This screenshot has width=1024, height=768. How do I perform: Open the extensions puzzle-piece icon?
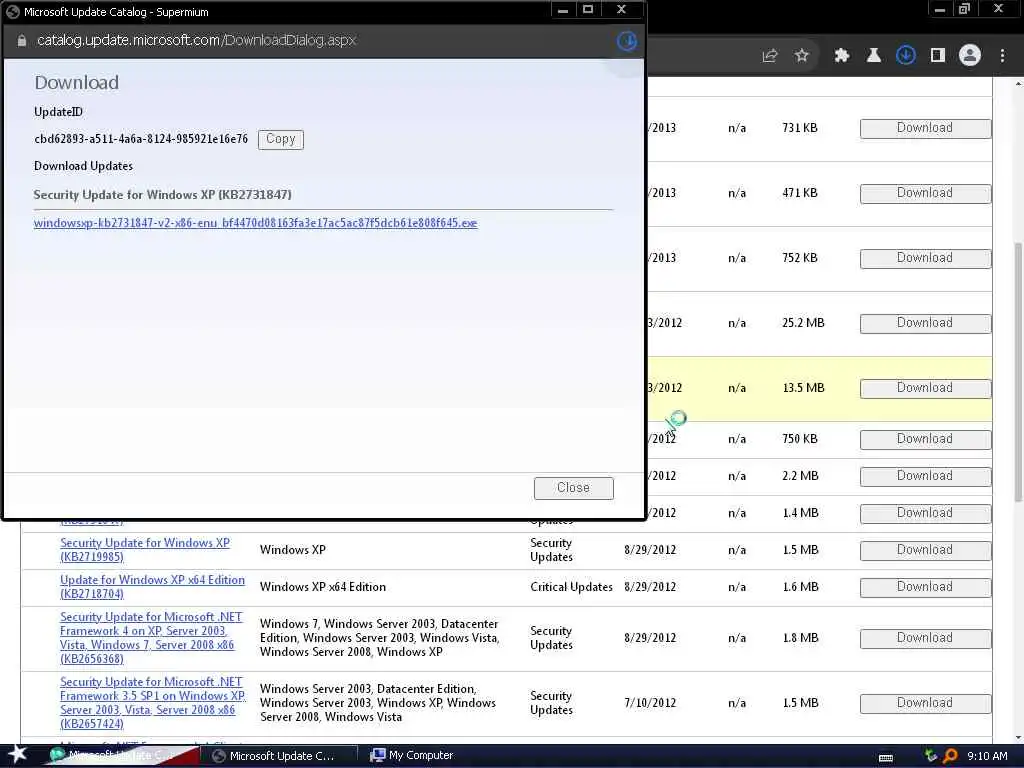click(842, 56)
